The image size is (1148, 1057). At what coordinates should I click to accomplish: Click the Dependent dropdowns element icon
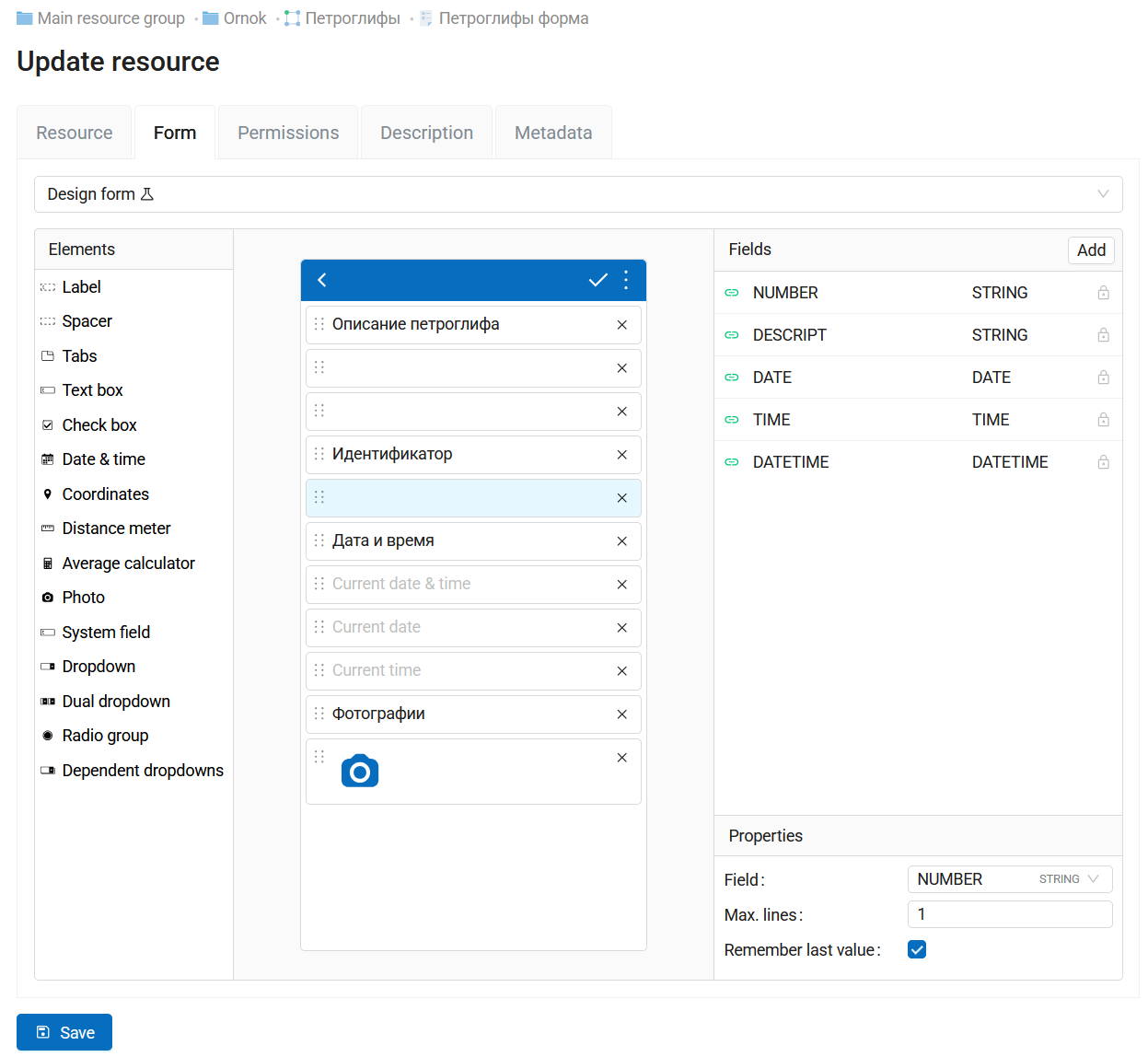[x=48, y=771]
